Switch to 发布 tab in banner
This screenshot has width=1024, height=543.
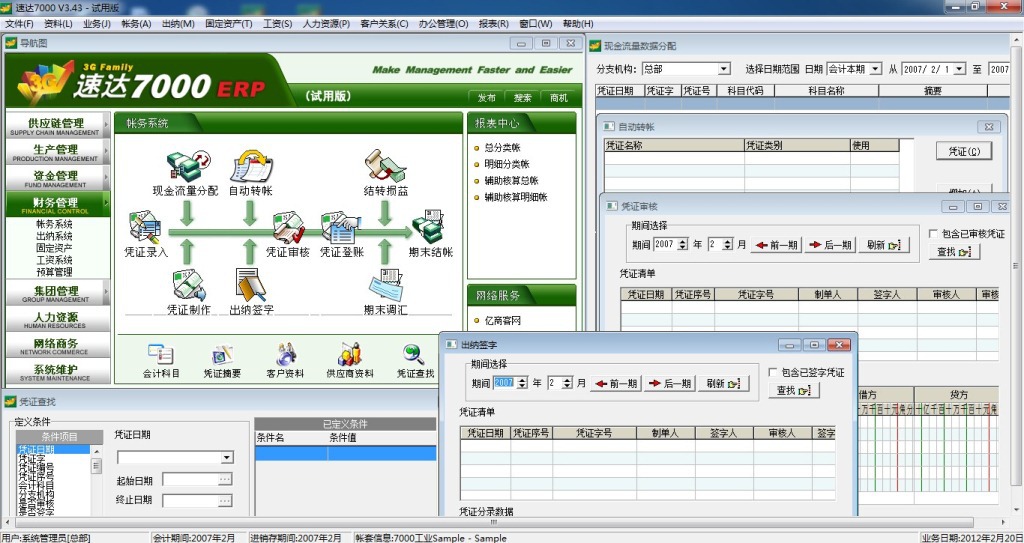click(x=487, y=97)
